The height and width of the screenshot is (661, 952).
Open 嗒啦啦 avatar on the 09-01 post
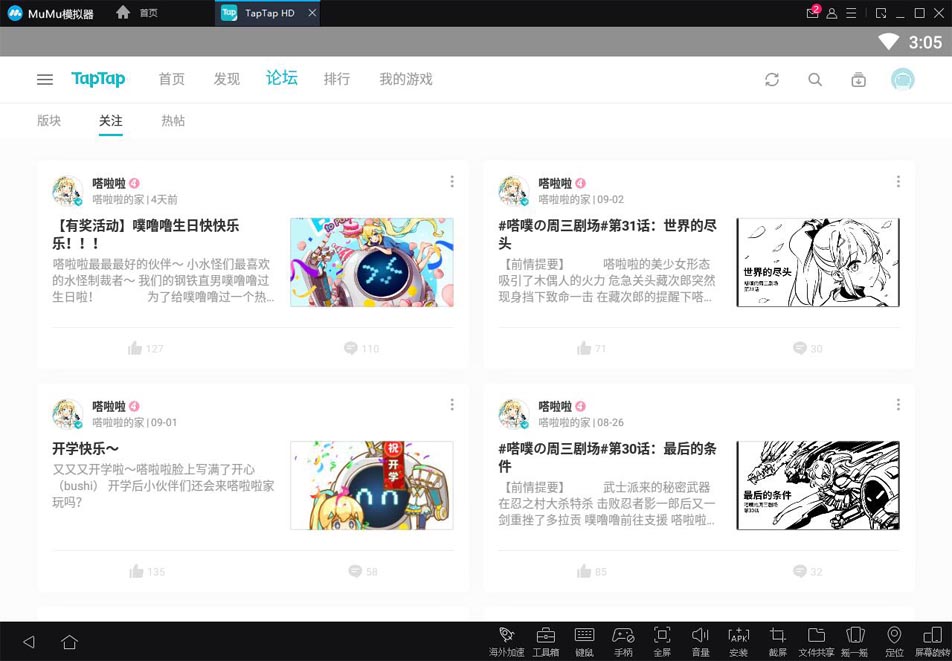pyautogui.click(x=67, y=414)
